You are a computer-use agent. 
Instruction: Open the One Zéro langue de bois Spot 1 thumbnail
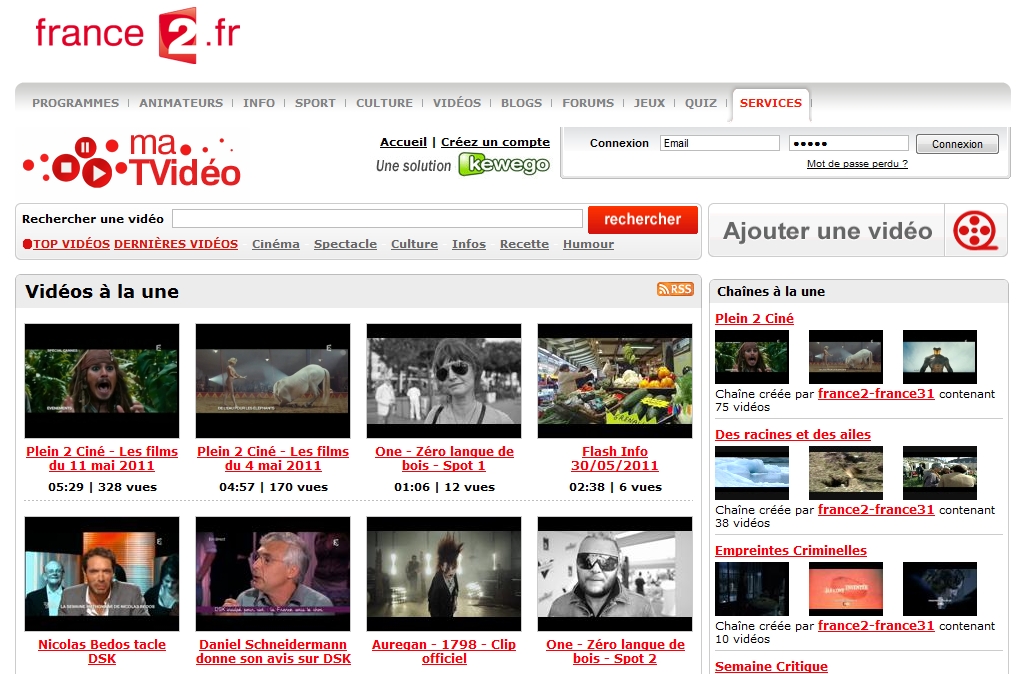pyautogui.click(x=444, y=381)
